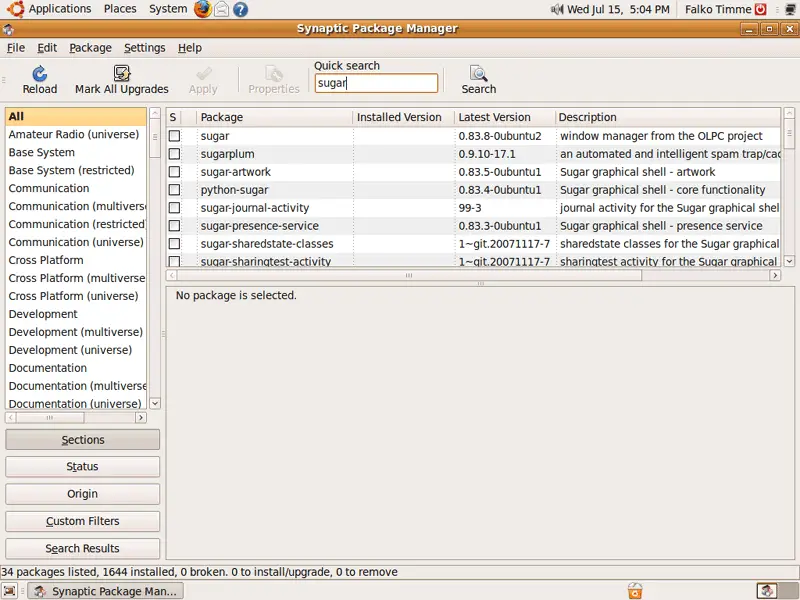Select the Base System (restricted) section
Screen dimensions: 800x600
[76, 170]
